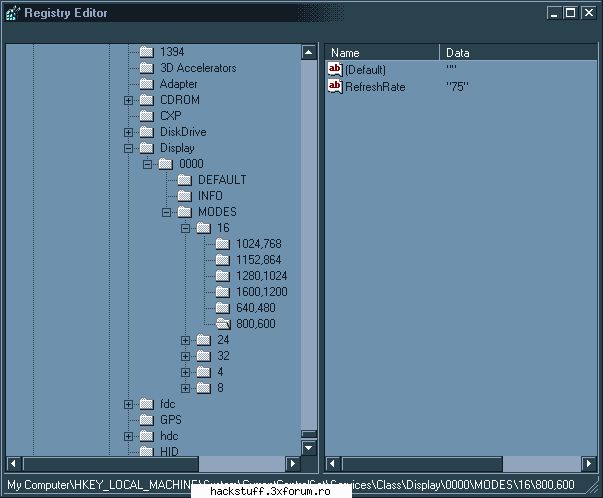This screenshot has height=498, width=603.
Task: Click the 0000 folder icon
Action: pos(166,164)
